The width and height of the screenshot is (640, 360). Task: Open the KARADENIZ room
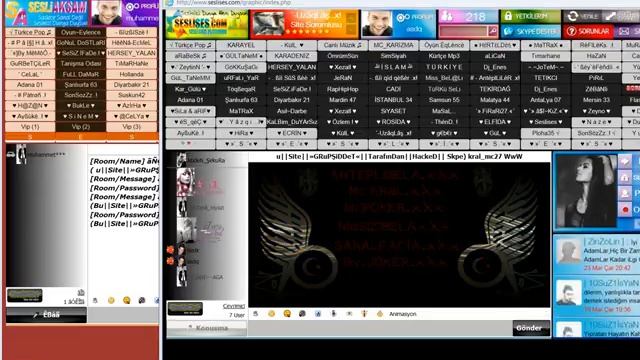coord(291,56)
